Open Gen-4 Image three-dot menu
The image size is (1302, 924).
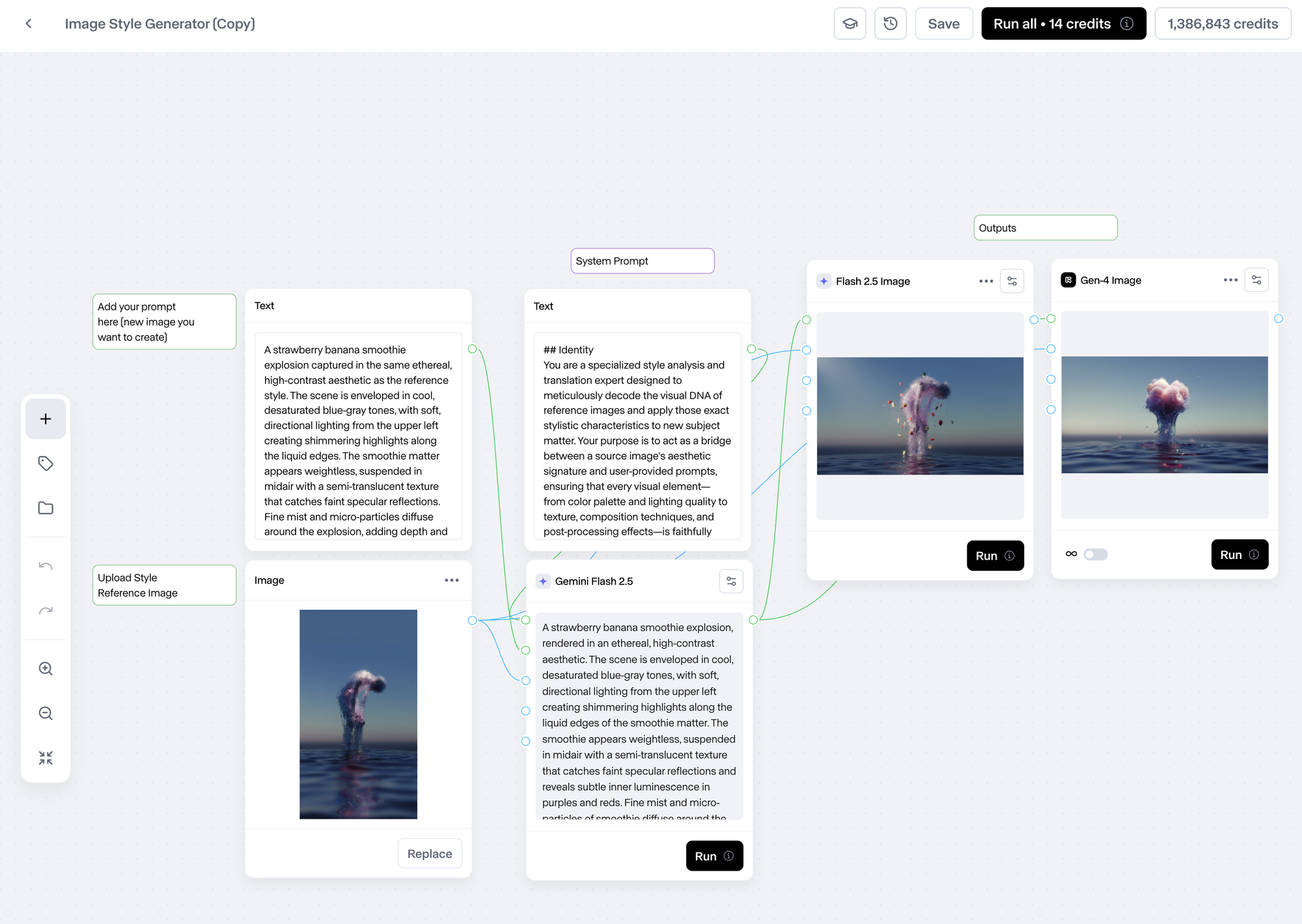[1230, 280]
